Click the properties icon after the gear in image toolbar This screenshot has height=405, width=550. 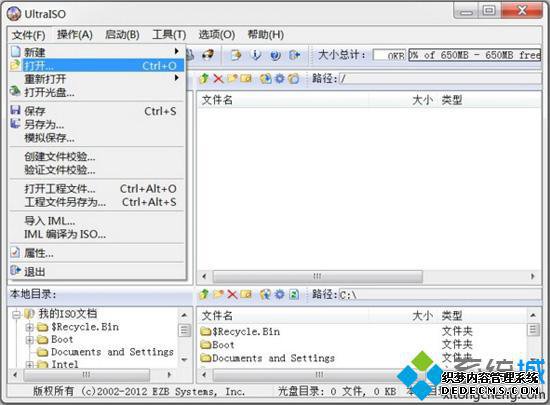(294, 79)
